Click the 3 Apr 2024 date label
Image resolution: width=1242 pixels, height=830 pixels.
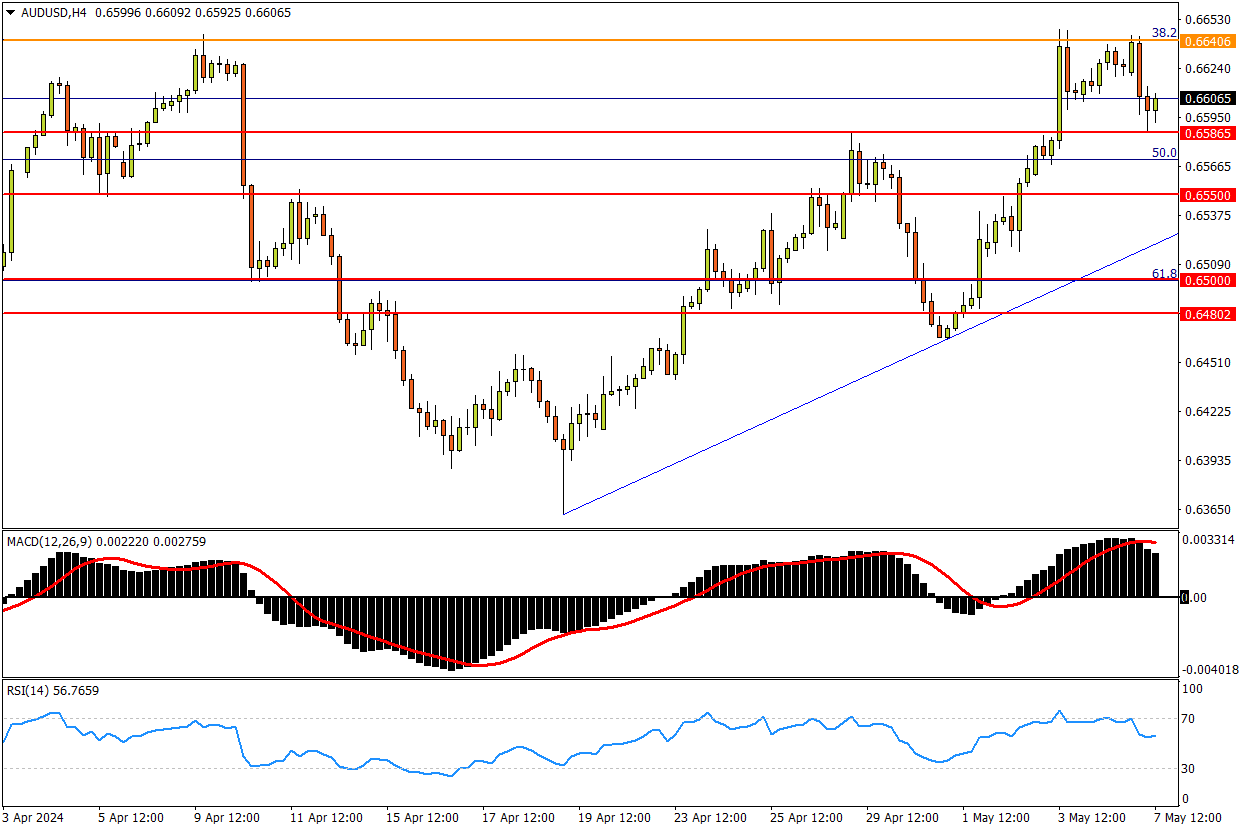point(33,817)
